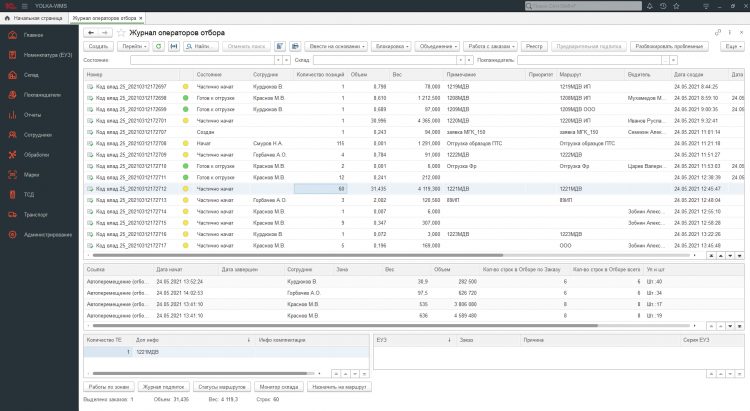The image size is (750, 411).
Task: Open the Еще menu
Action: (x=732, y=46)
